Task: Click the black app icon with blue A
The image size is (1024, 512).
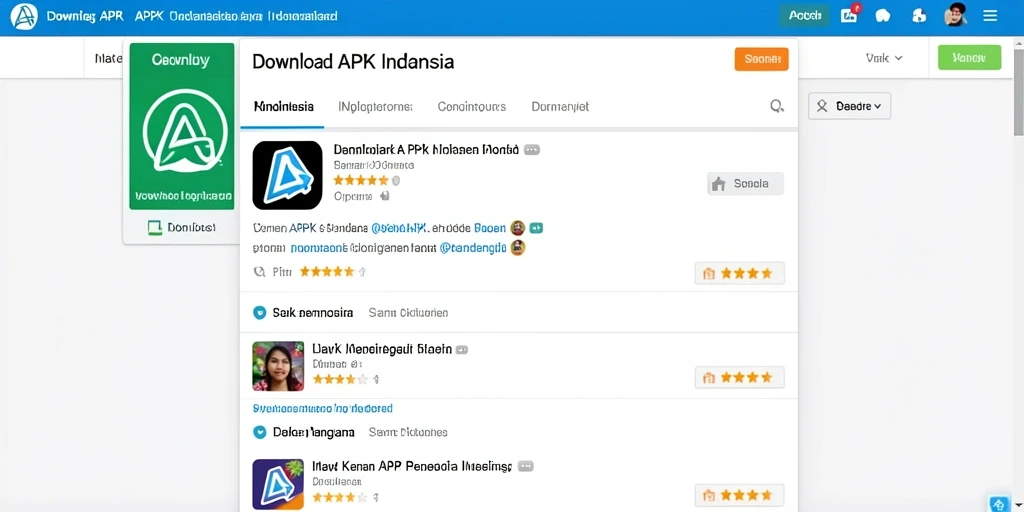Action: coord(287,175)
